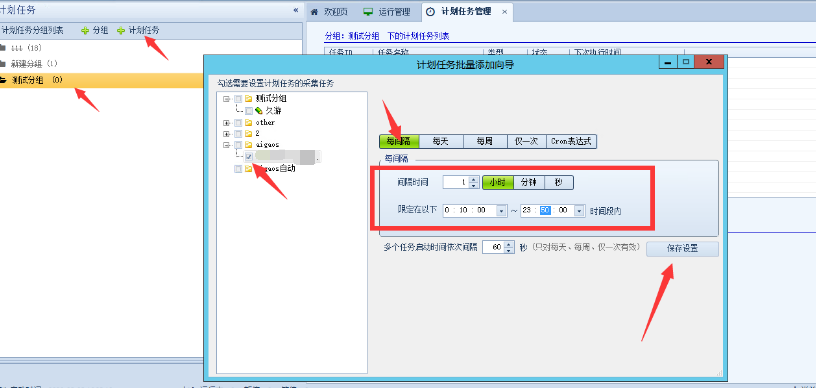Click the folder icon of the other group
This screenshot has width=816, height=388.
click(249, 123)
